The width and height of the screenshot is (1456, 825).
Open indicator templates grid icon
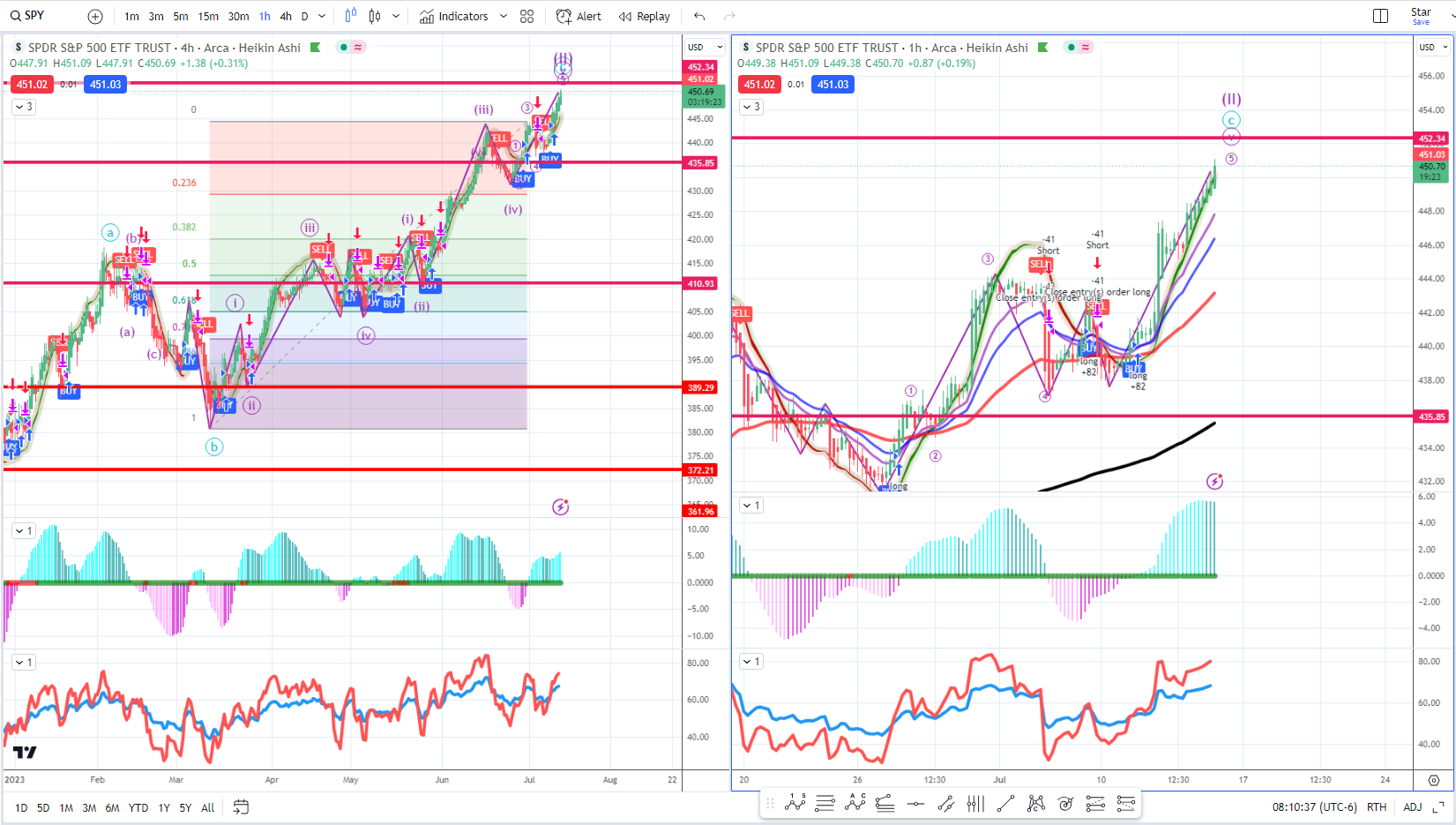[526, 16]
